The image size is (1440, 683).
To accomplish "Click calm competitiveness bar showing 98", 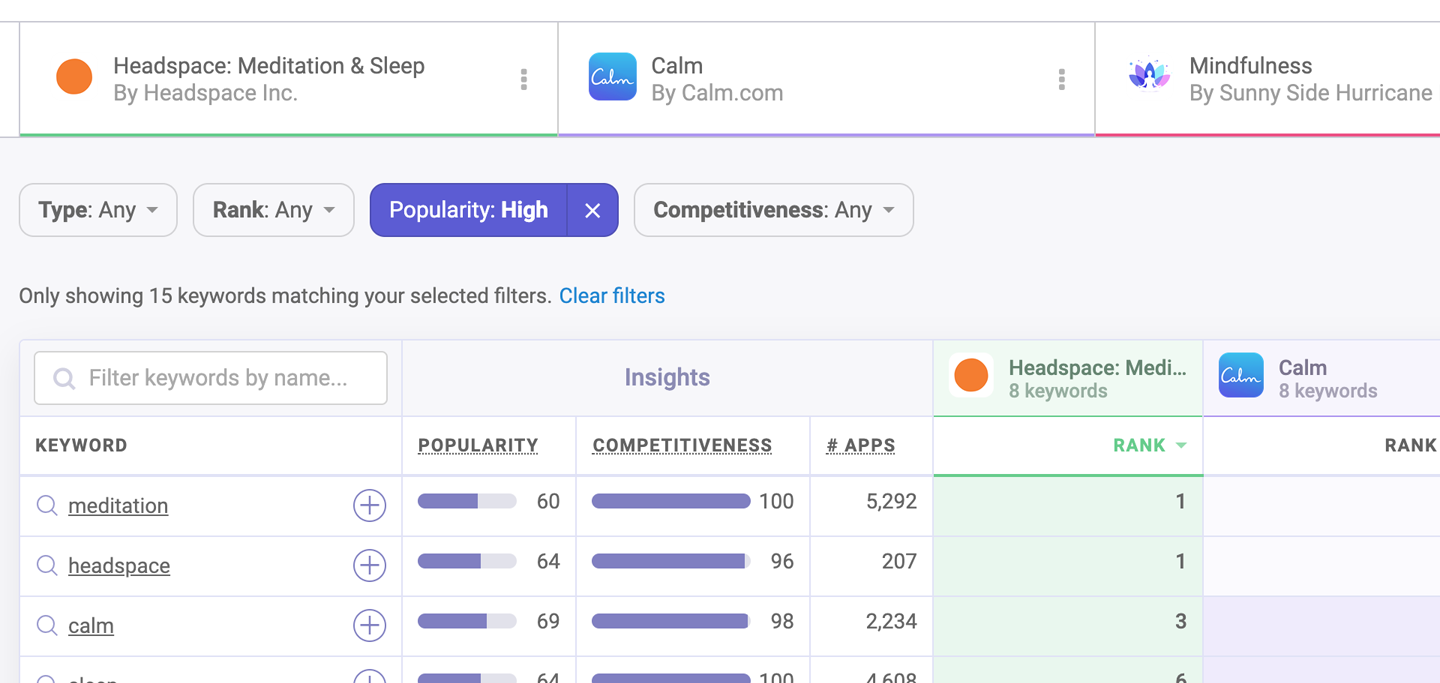I will click(671, 621).
